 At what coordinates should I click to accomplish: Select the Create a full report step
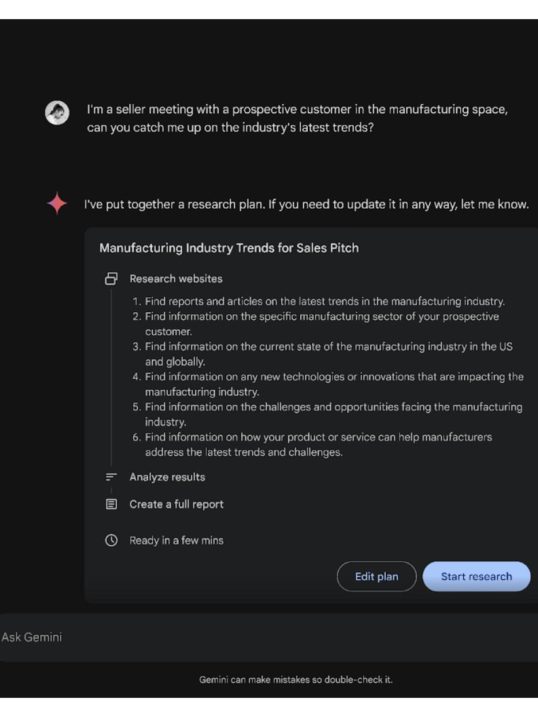click(x=176, y=504)
